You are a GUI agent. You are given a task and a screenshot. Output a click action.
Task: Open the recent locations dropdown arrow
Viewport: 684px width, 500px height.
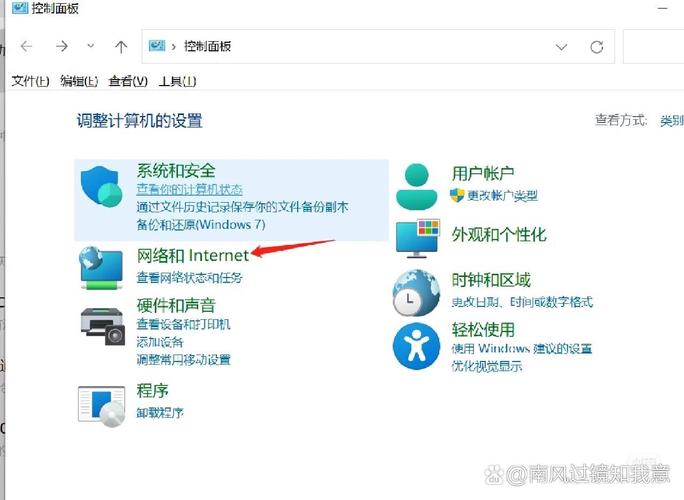[91, 45]
